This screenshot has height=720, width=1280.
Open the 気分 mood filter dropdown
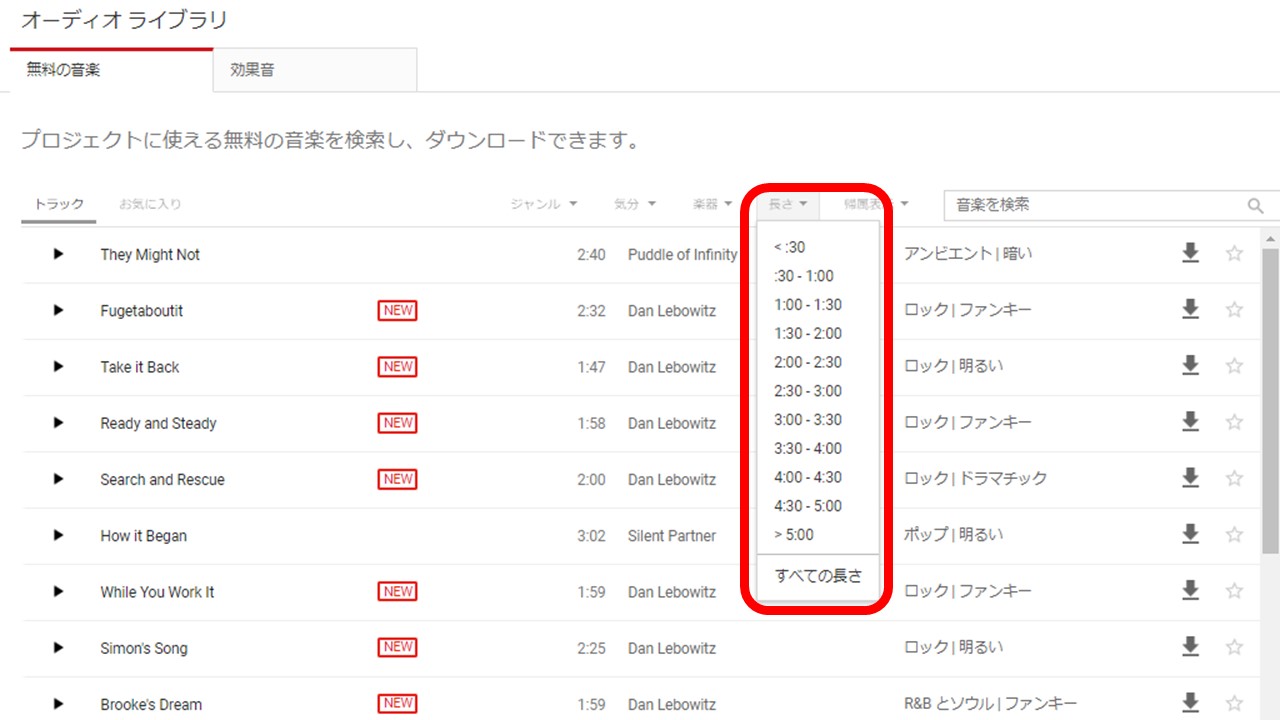pyautogui.click(x=635, y=204)
